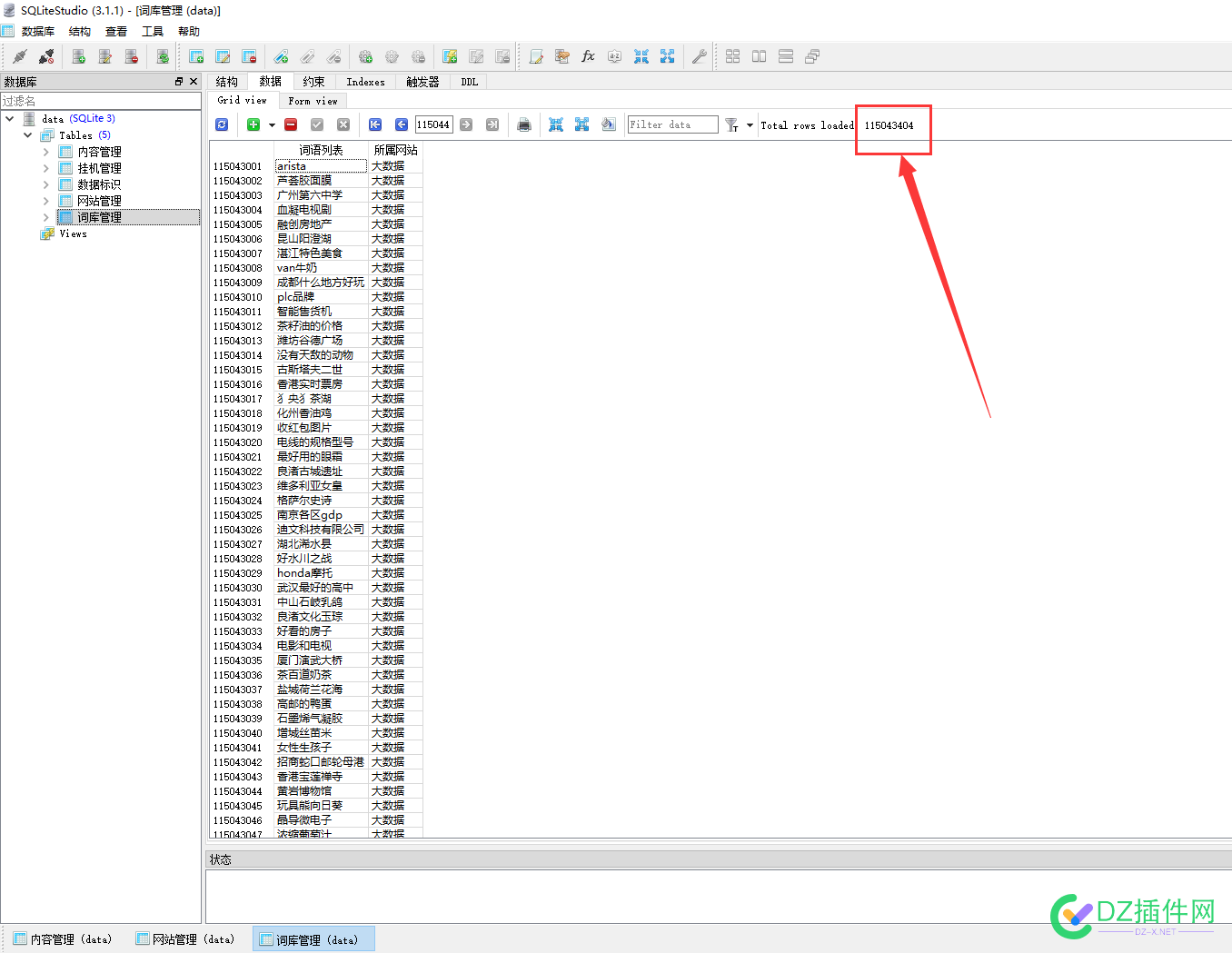Click the create view icon
Screen dimensions: 1232x953
450,56
